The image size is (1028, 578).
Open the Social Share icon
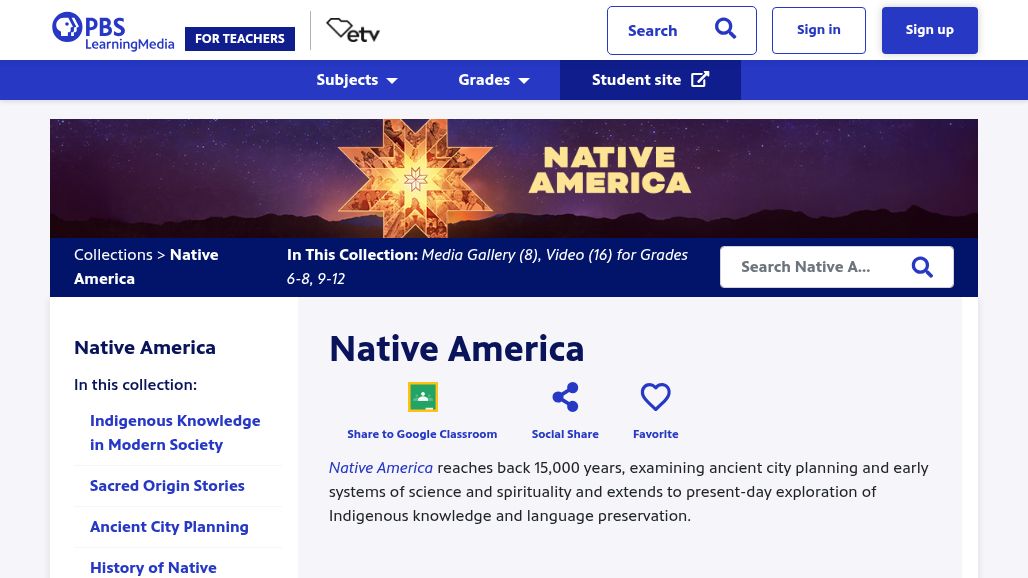[565, 397]
